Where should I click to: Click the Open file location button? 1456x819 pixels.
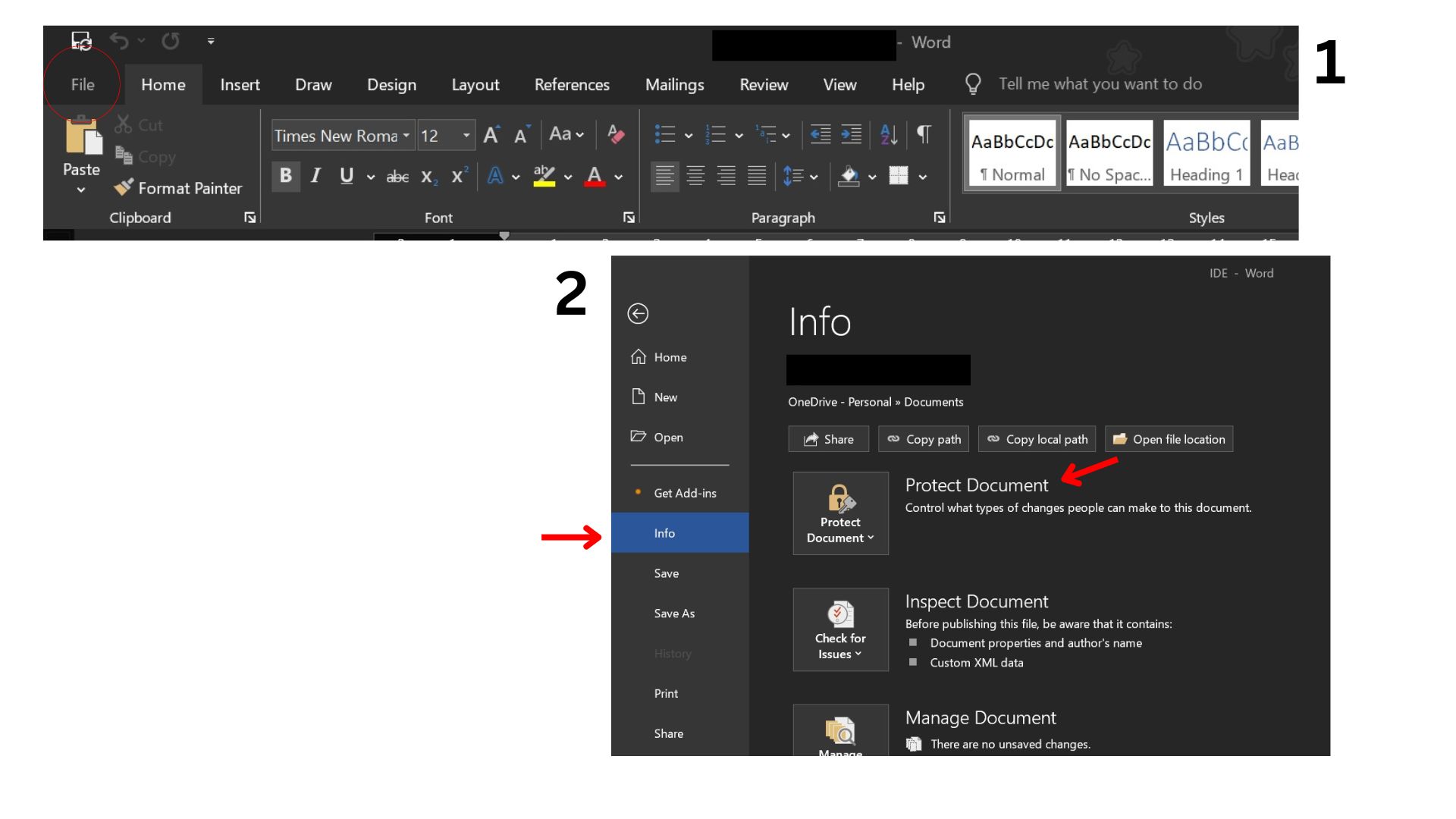tap(1169, 439)
